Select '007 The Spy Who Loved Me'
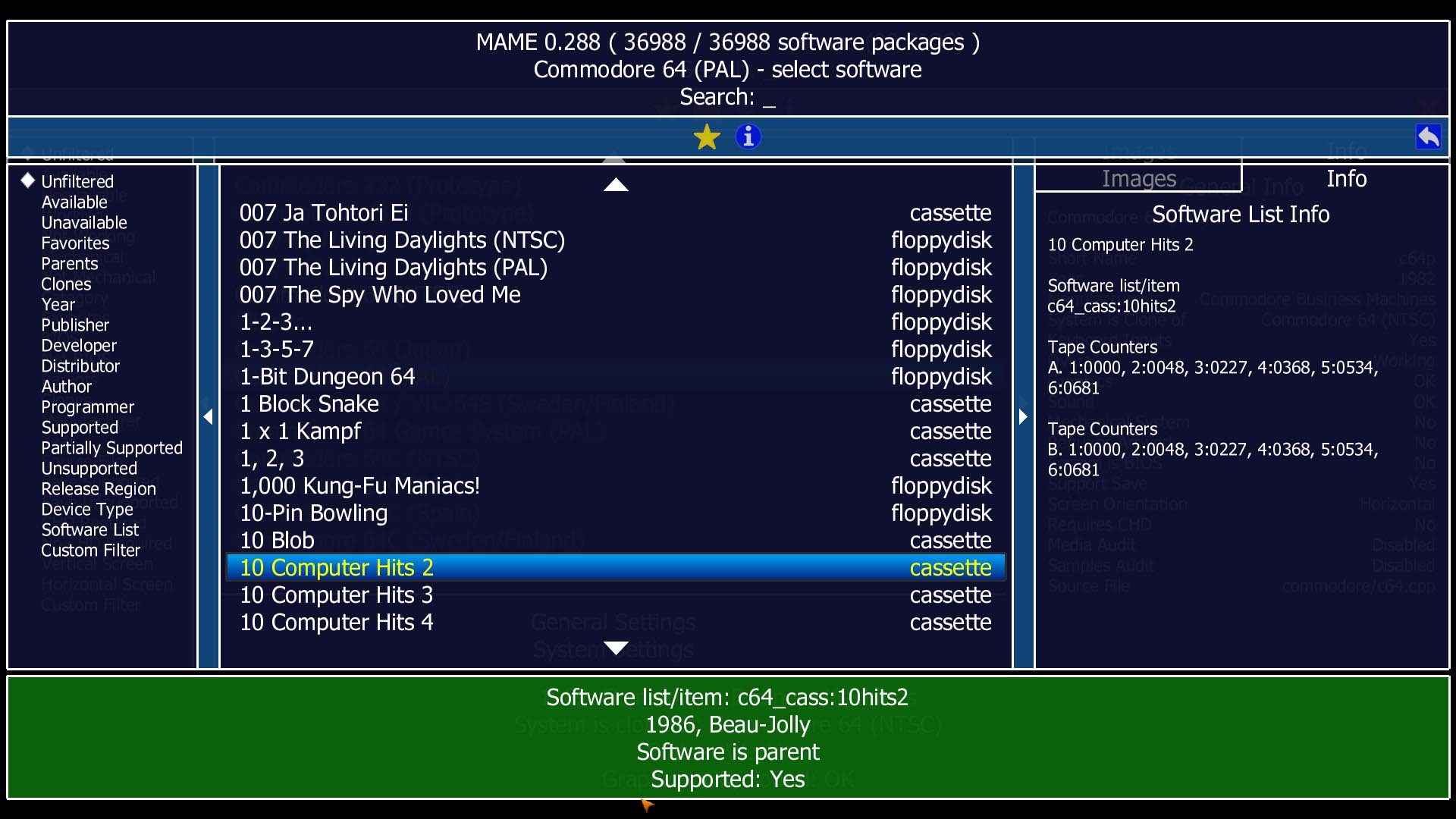 [616, 295]
